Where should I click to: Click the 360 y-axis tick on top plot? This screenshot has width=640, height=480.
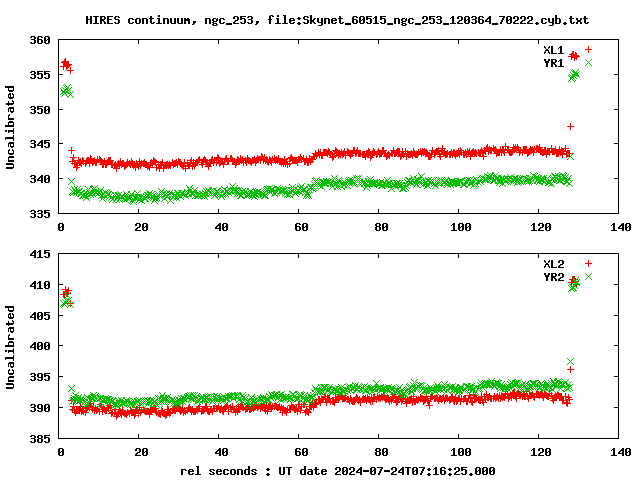click(x=40, y=40)
